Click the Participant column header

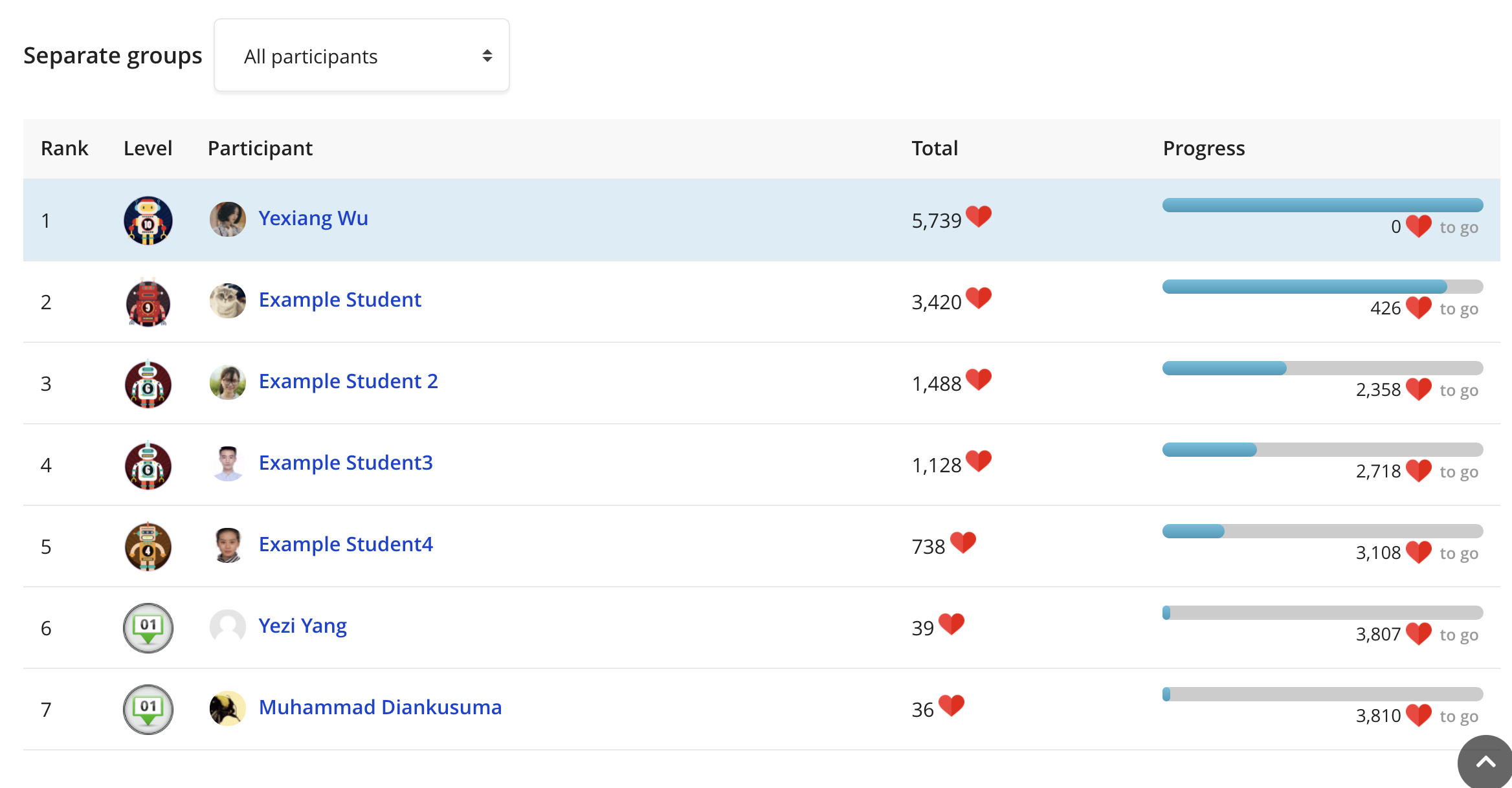pos(260,149)
